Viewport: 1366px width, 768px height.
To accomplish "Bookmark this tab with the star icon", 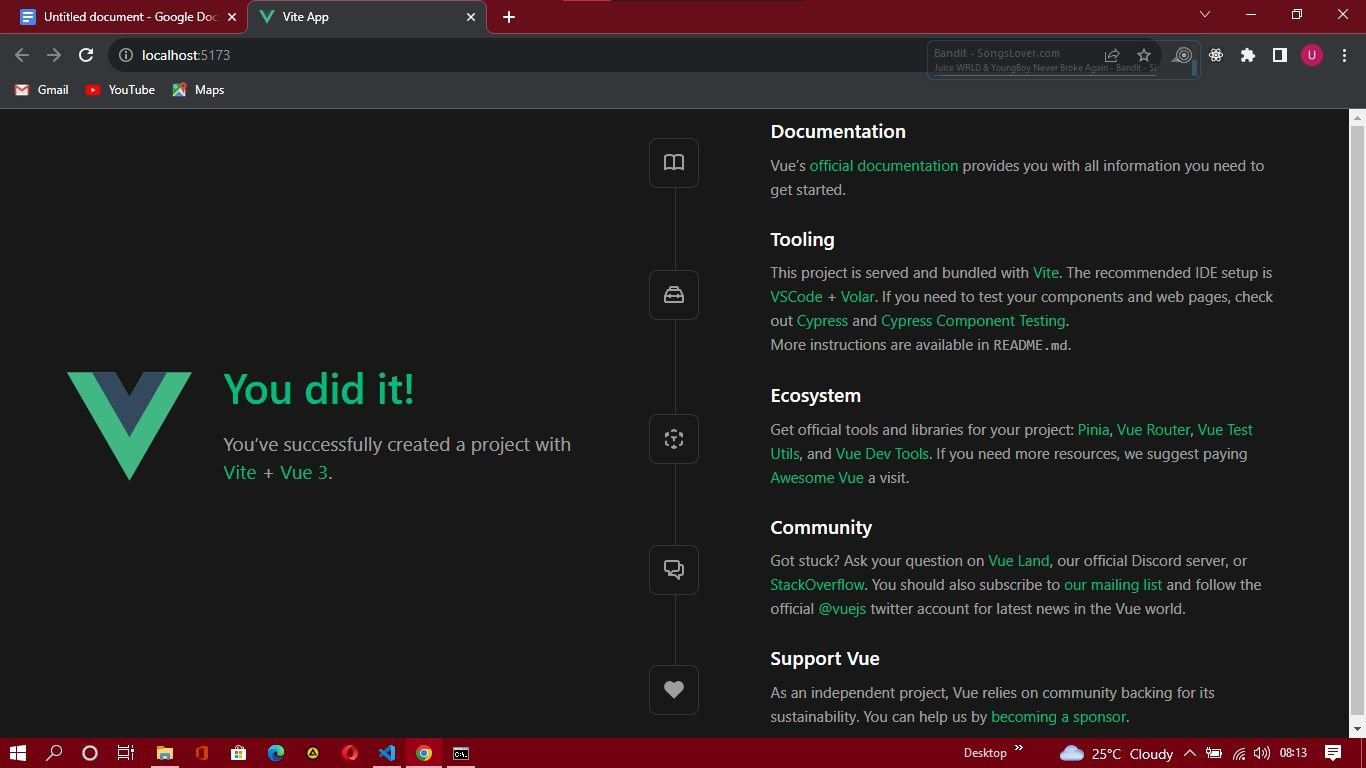I will pos(1144,55).
